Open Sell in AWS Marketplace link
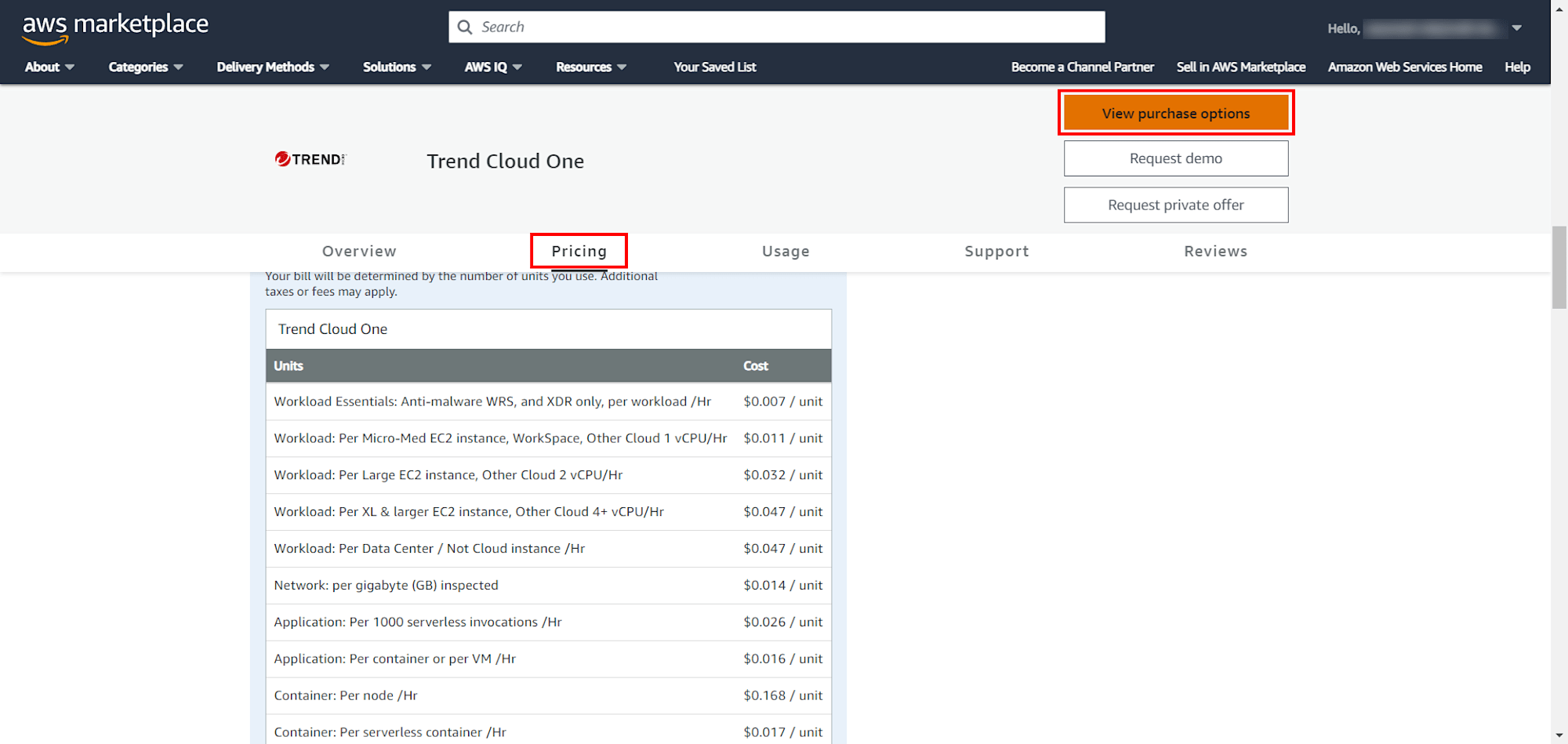 point(1241,67)
